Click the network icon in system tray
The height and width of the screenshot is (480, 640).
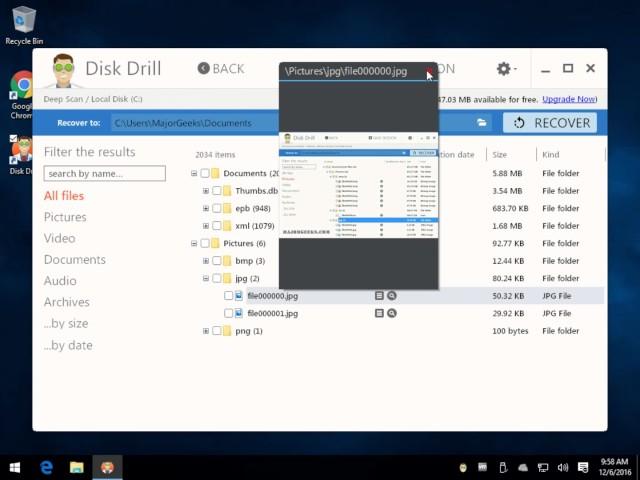543,467
